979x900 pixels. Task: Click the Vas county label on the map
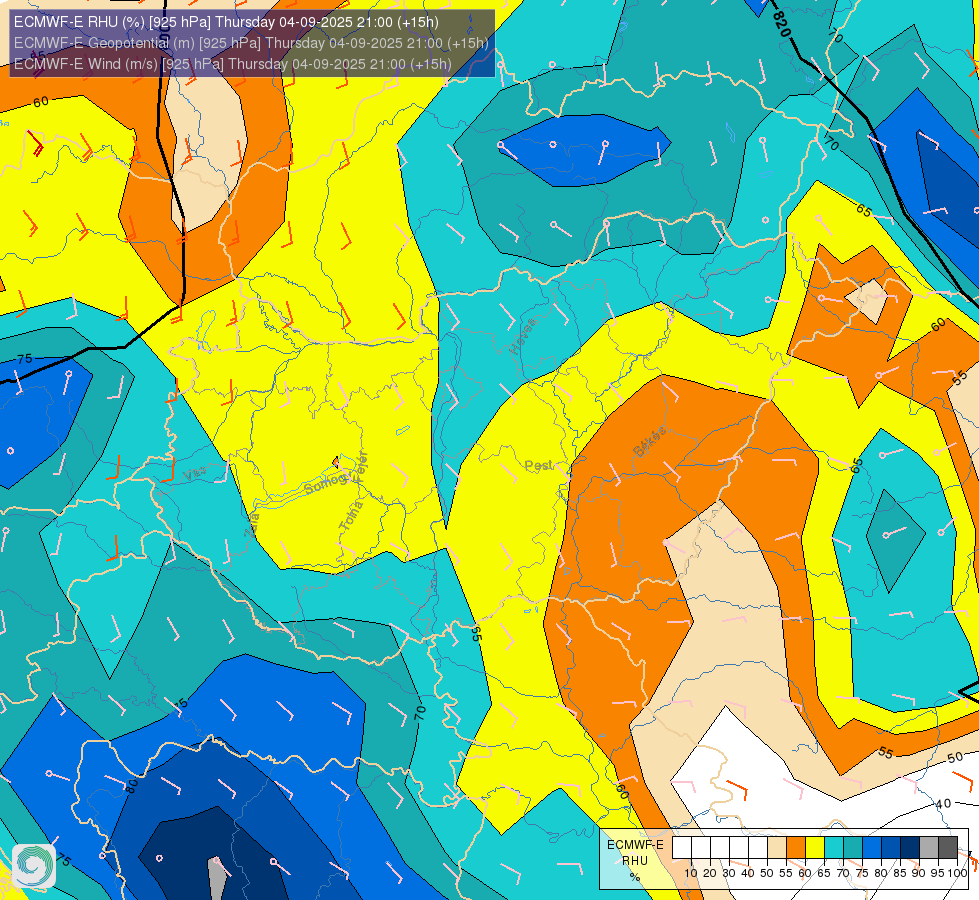point(194,474)
